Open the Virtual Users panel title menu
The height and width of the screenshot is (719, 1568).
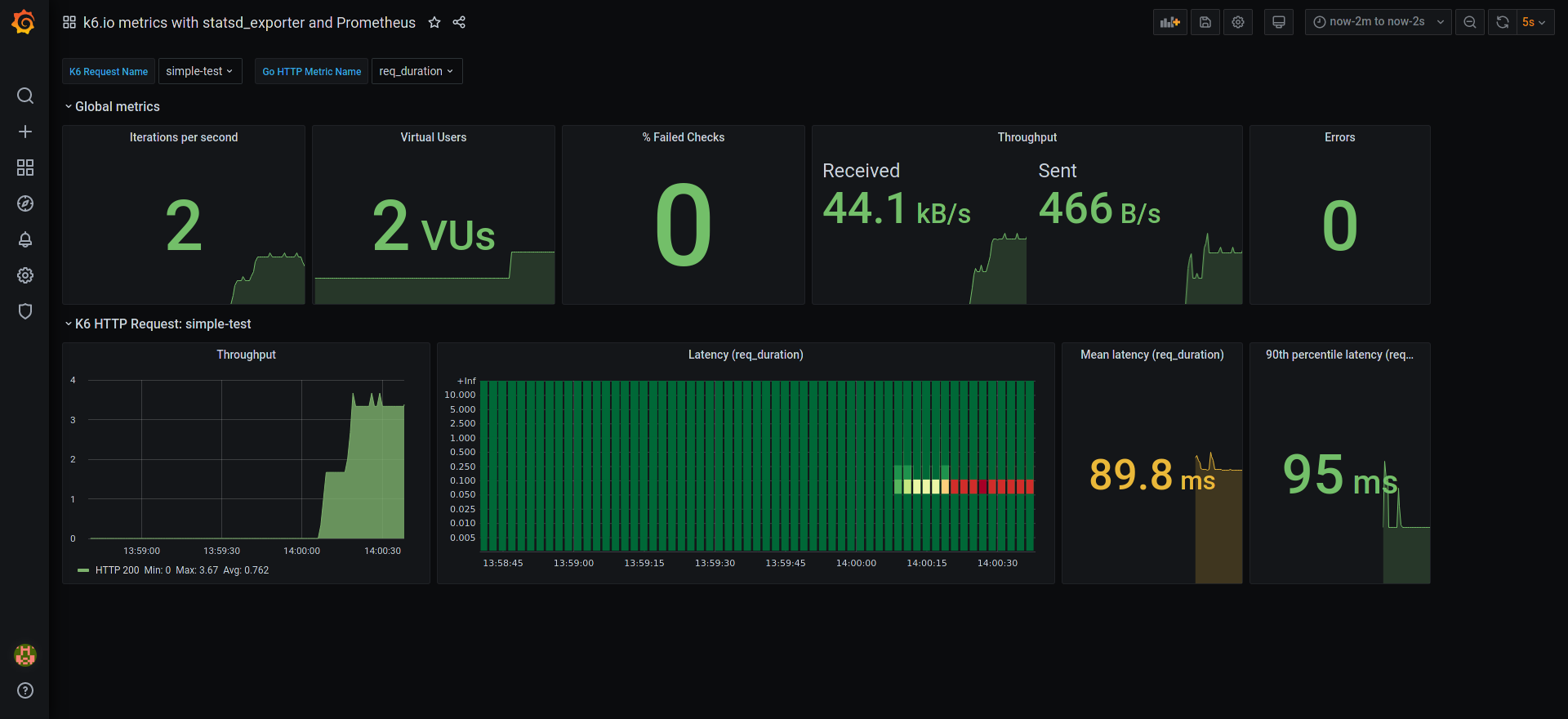tap(433, 137)
